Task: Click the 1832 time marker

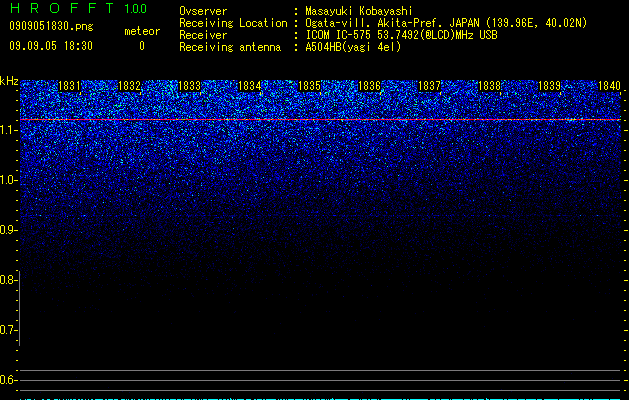Action: [x=130, y=86]
